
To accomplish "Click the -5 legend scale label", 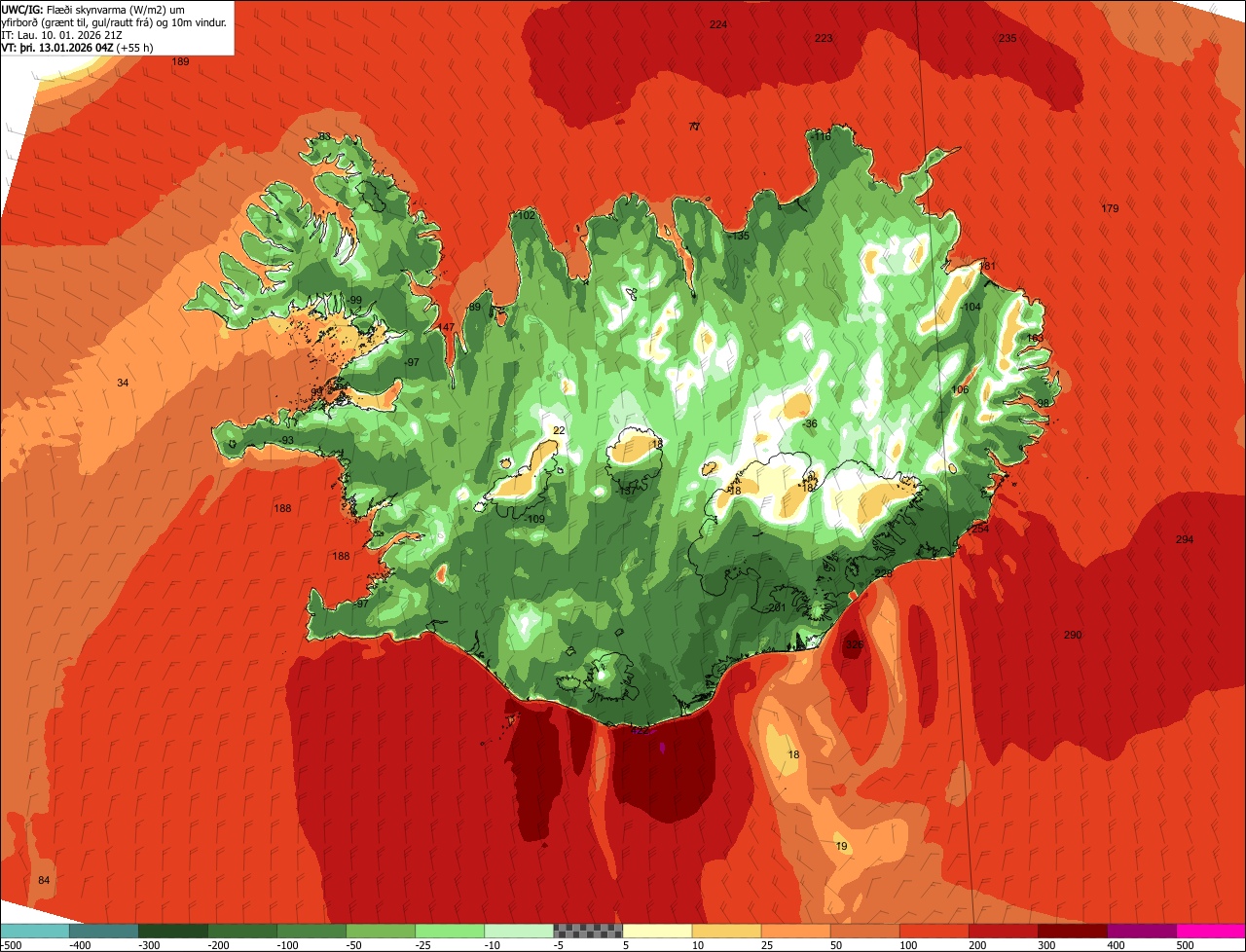I will point(560,945).
